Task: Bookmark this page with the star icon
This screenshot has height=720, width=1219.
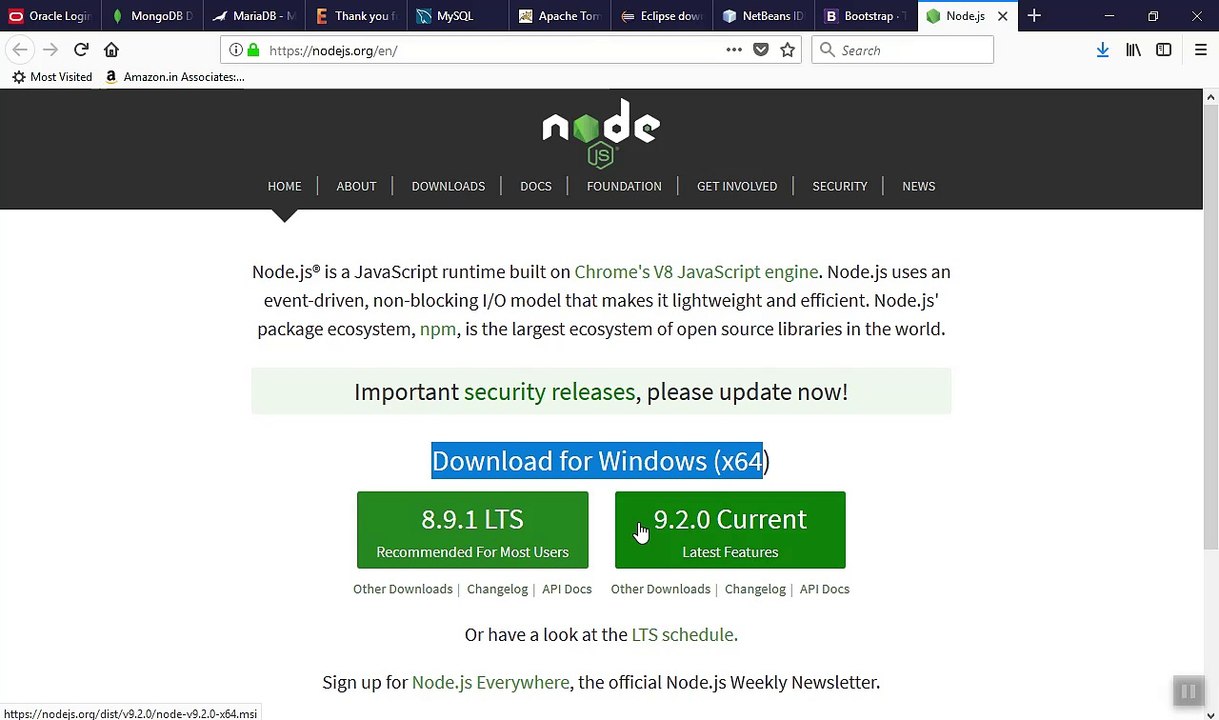Action: [788, 50]
